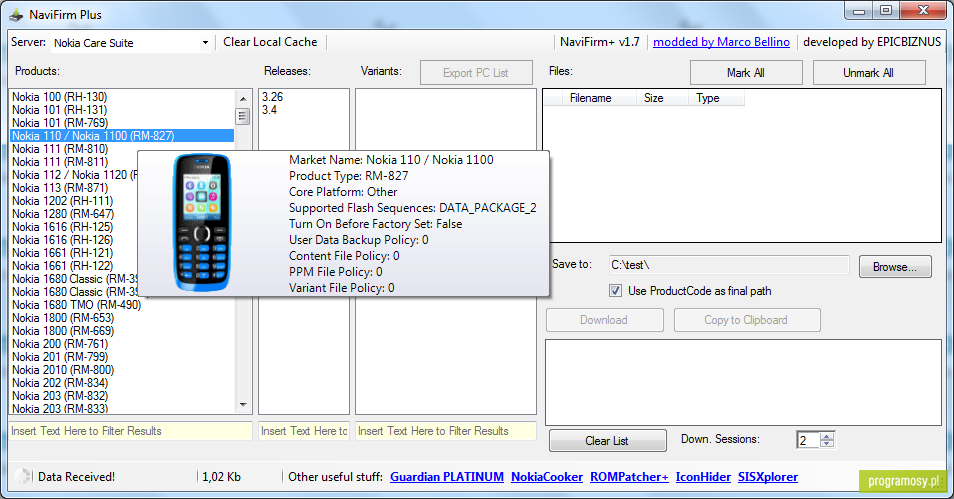Screen dimensions: 954x499
Task: Select Nokia 1202 (RH-111) in Products
Action: click(x=62, y=201)
